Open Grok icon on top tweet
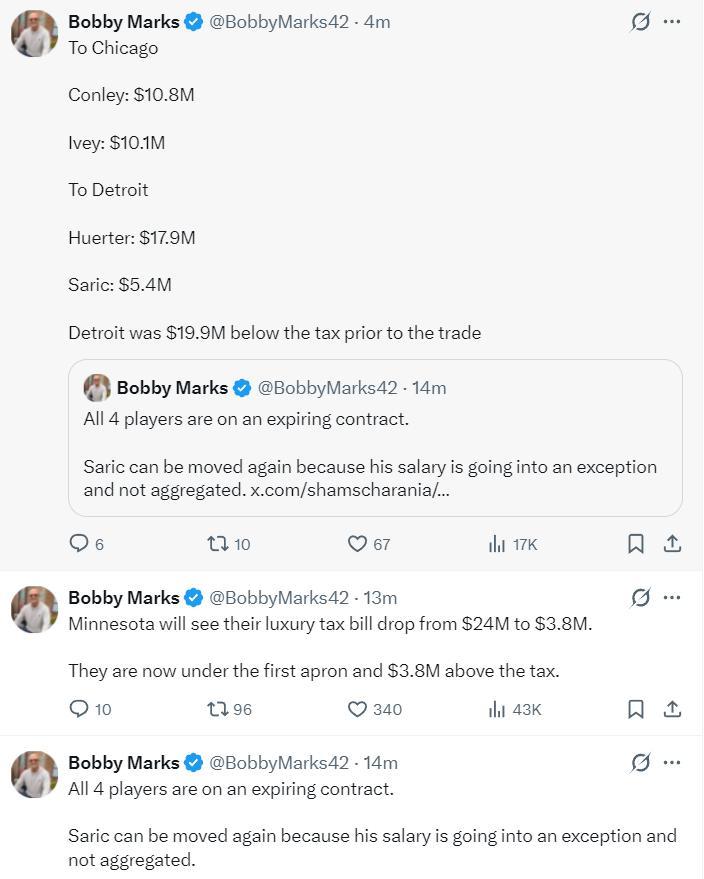This screenshot has height=879, width=704. tap(640, 21)
